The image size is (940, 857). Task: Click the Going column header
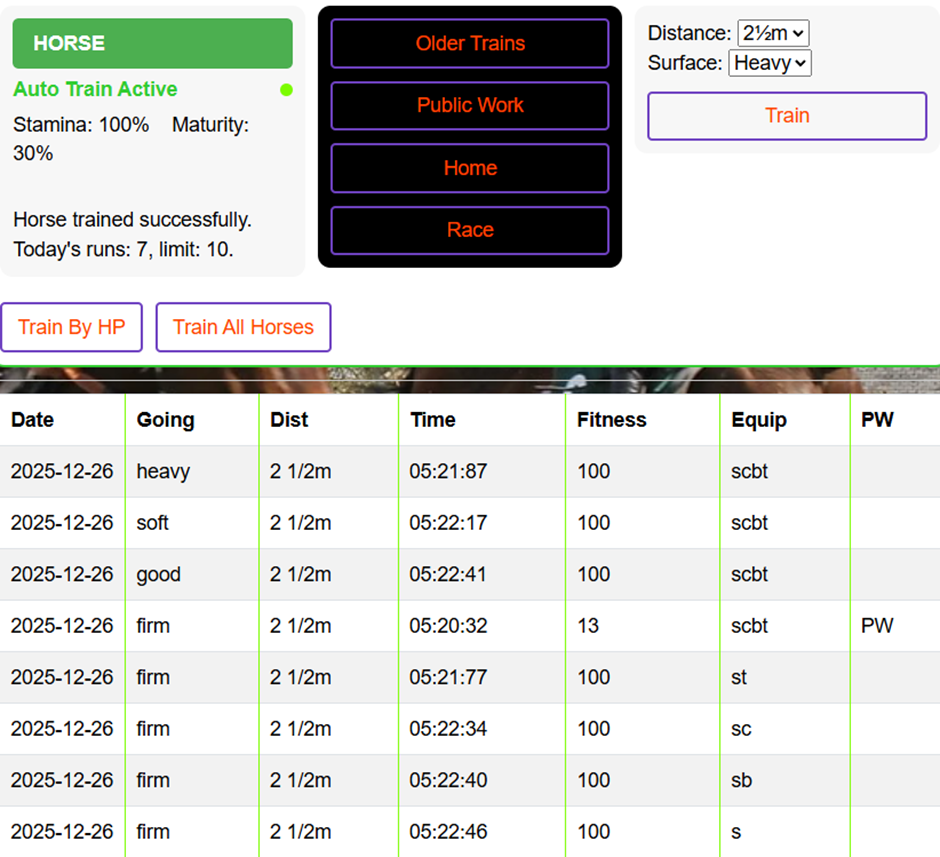coord(165,420)
